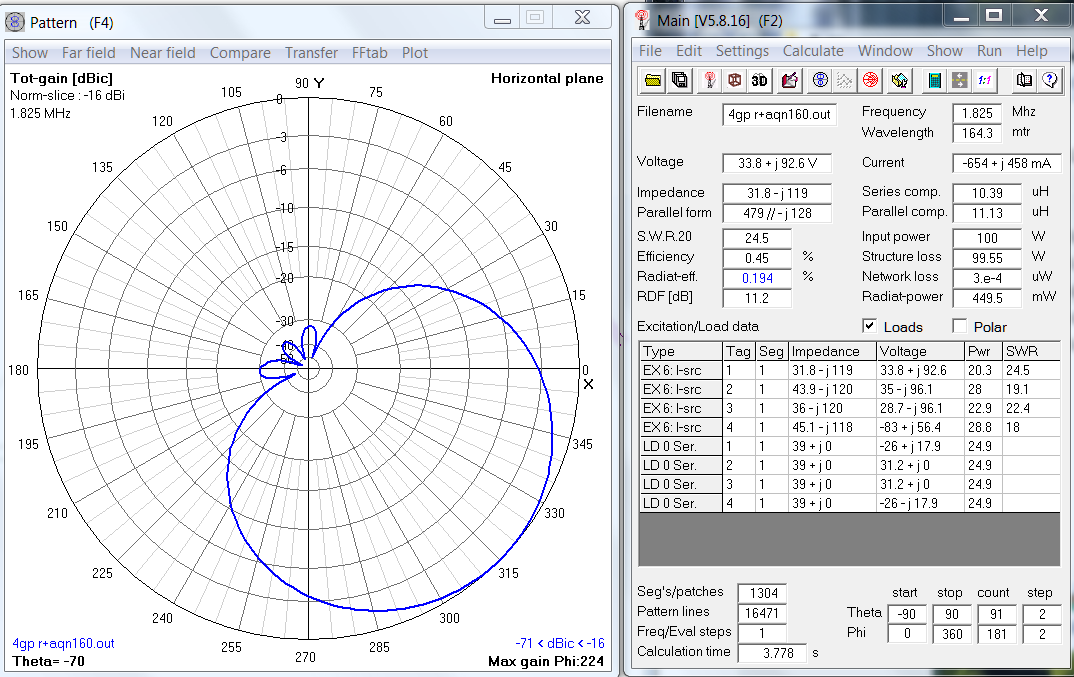Click the Phi stop field showing 360
This screenshot has width=1074, height=677.
(x=952, y=634)
